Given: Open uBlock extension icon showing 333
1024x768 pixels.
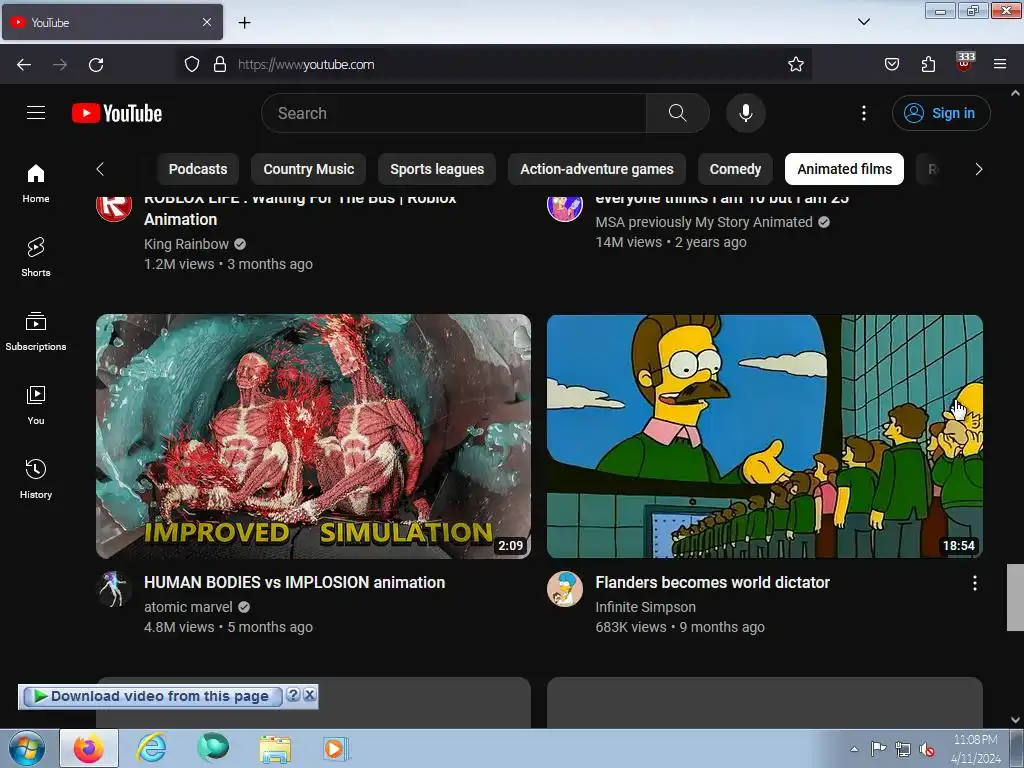Looking at the screenshot, I should (965, 62).
